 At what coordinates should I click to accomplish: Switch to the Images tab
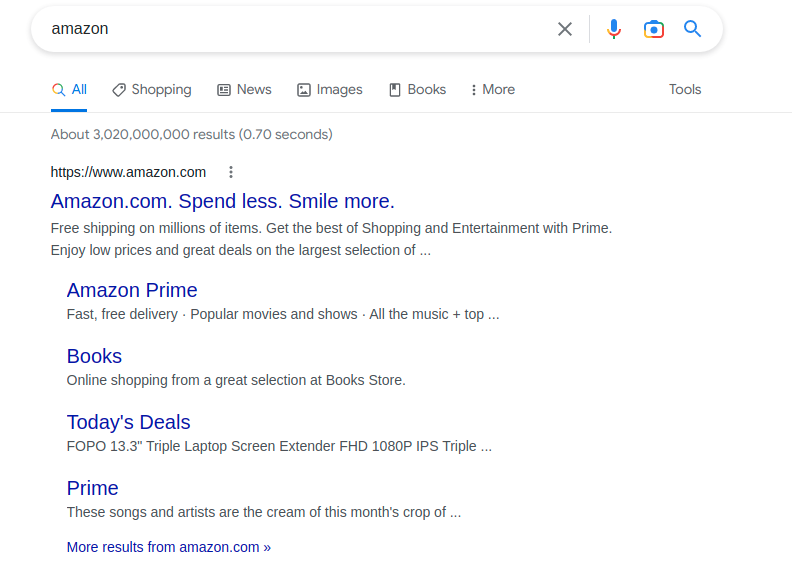[330, 90]
